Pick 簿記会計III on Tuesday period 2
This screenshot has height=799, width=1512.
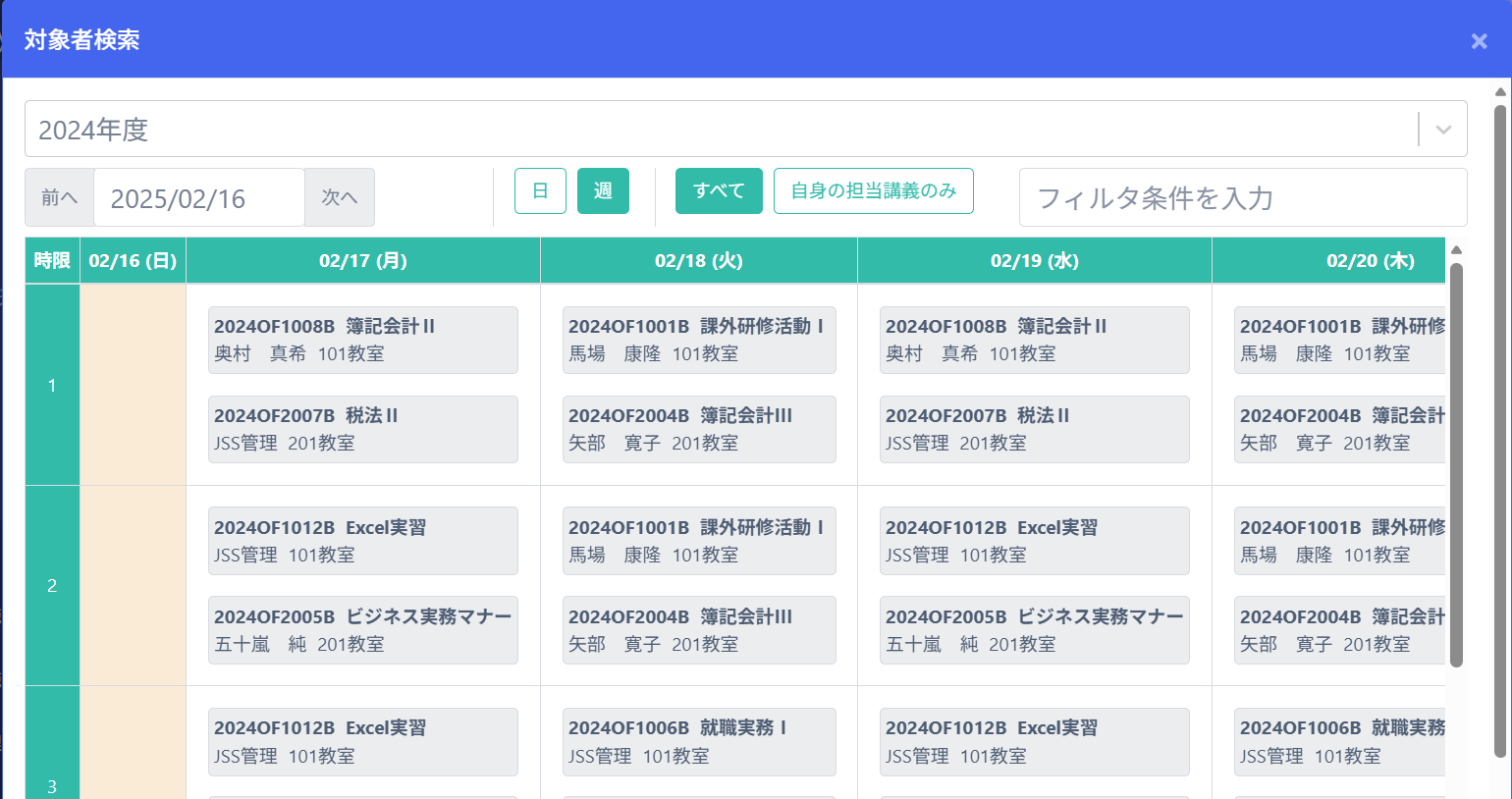coord(698,630)
